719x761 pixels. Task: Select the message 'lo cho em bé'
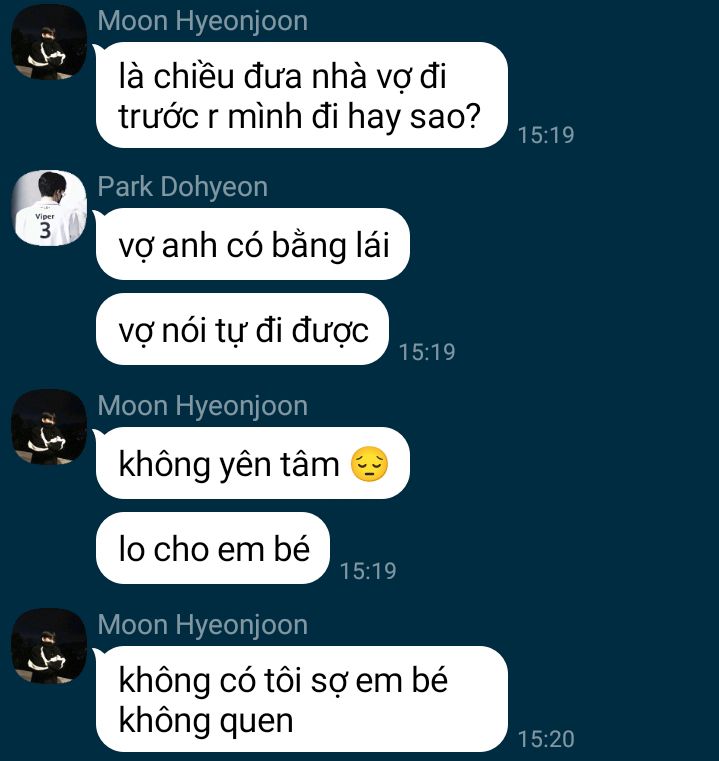pos(213,548)
